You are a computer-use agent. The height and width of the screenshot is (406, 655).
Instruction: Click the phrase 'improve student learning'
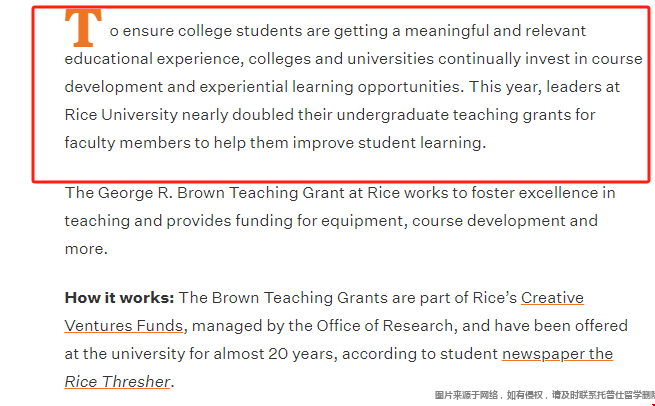387,143
